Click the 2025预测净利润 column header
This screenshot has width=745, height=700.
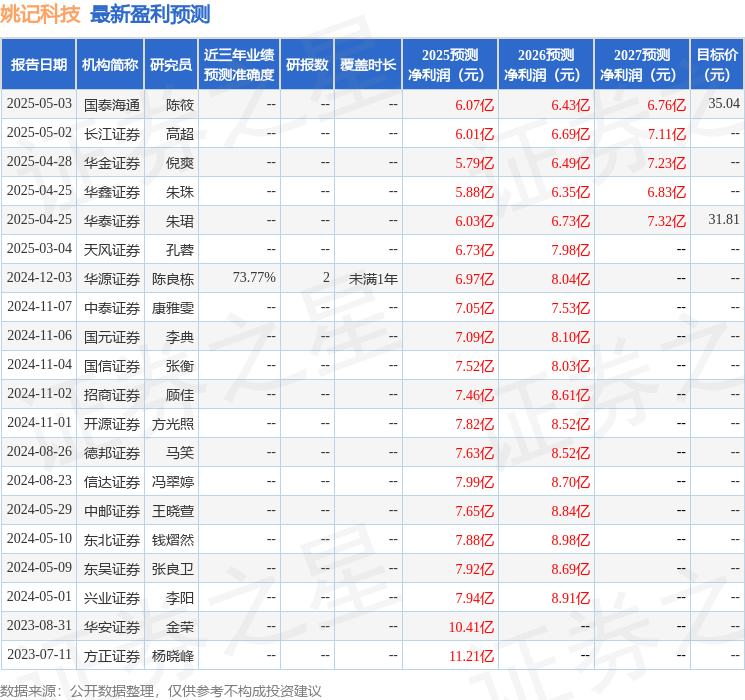450,65
